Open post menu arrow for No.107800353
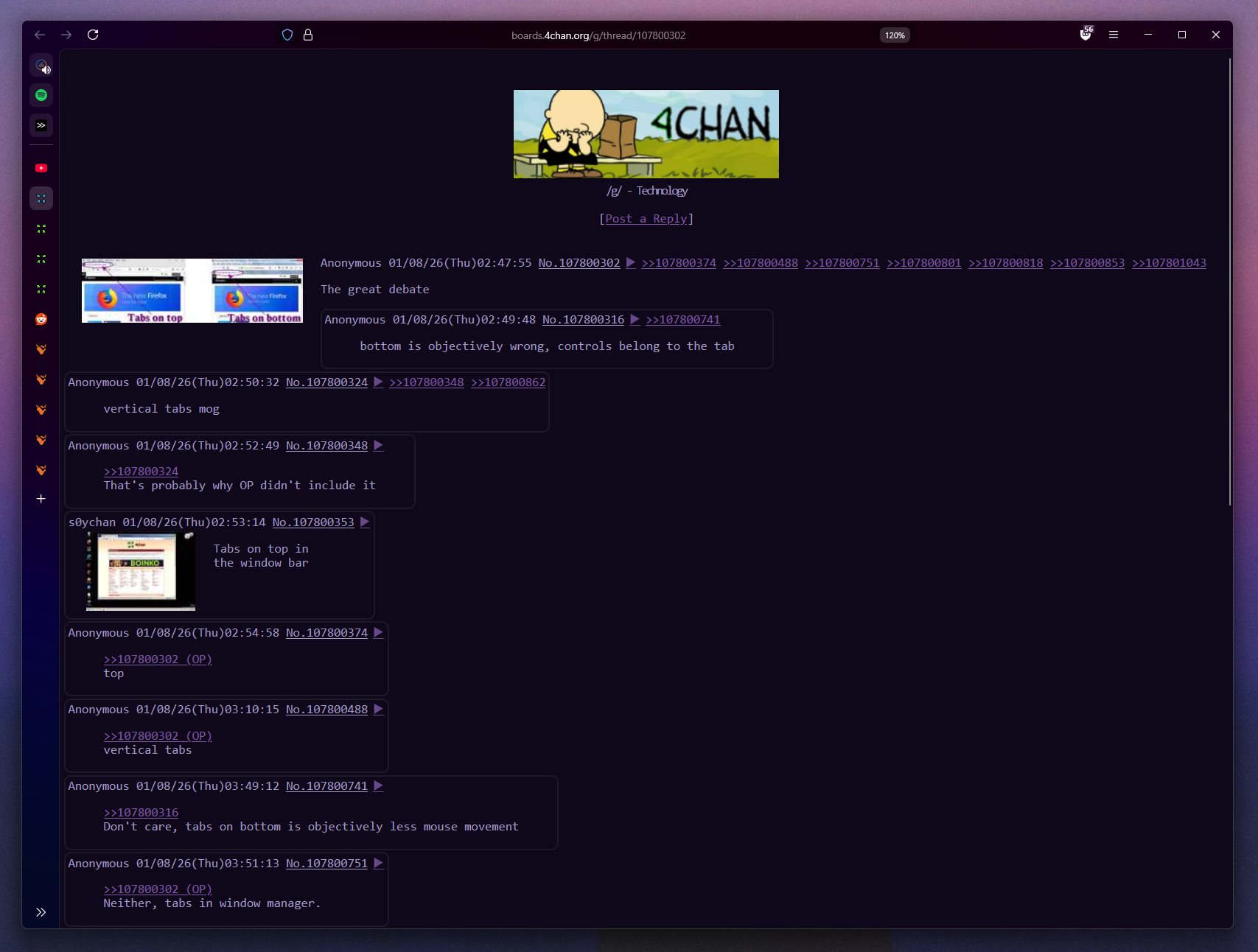Image resolution: width=1258 pixels, height=952 pixels. [x=365, y=522]
